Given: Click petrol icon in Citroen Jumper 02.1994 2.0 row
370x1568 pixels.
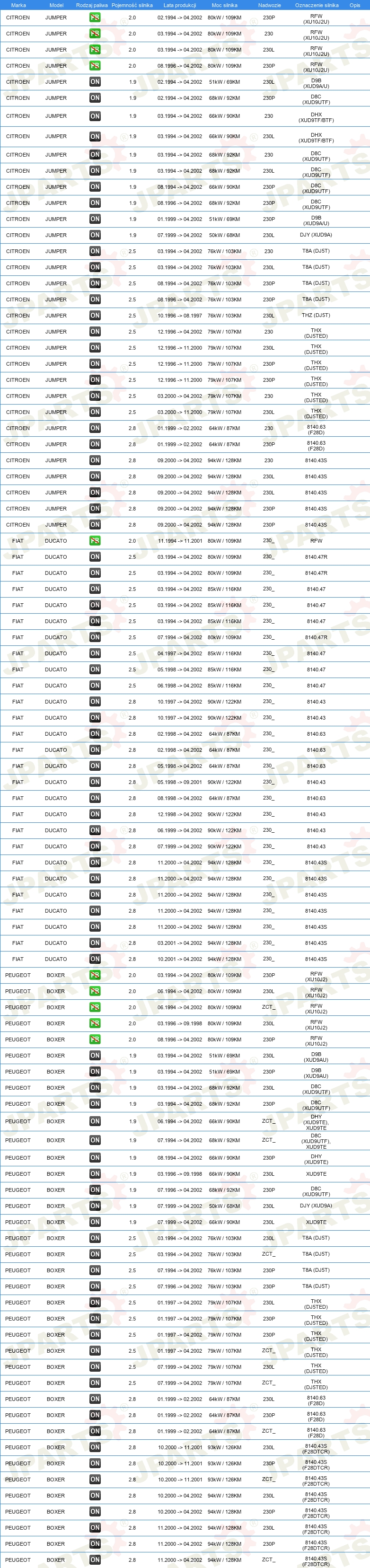Looking at the screenshot, I should click(x=95, y=17).
